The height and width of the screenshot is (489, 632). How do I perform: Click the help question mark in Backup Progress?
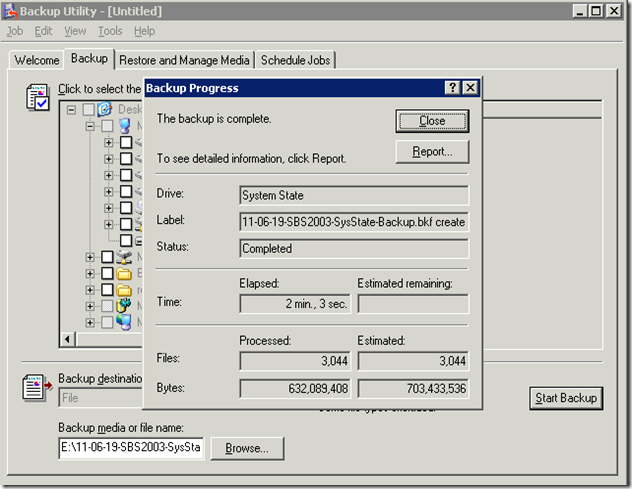452,87
